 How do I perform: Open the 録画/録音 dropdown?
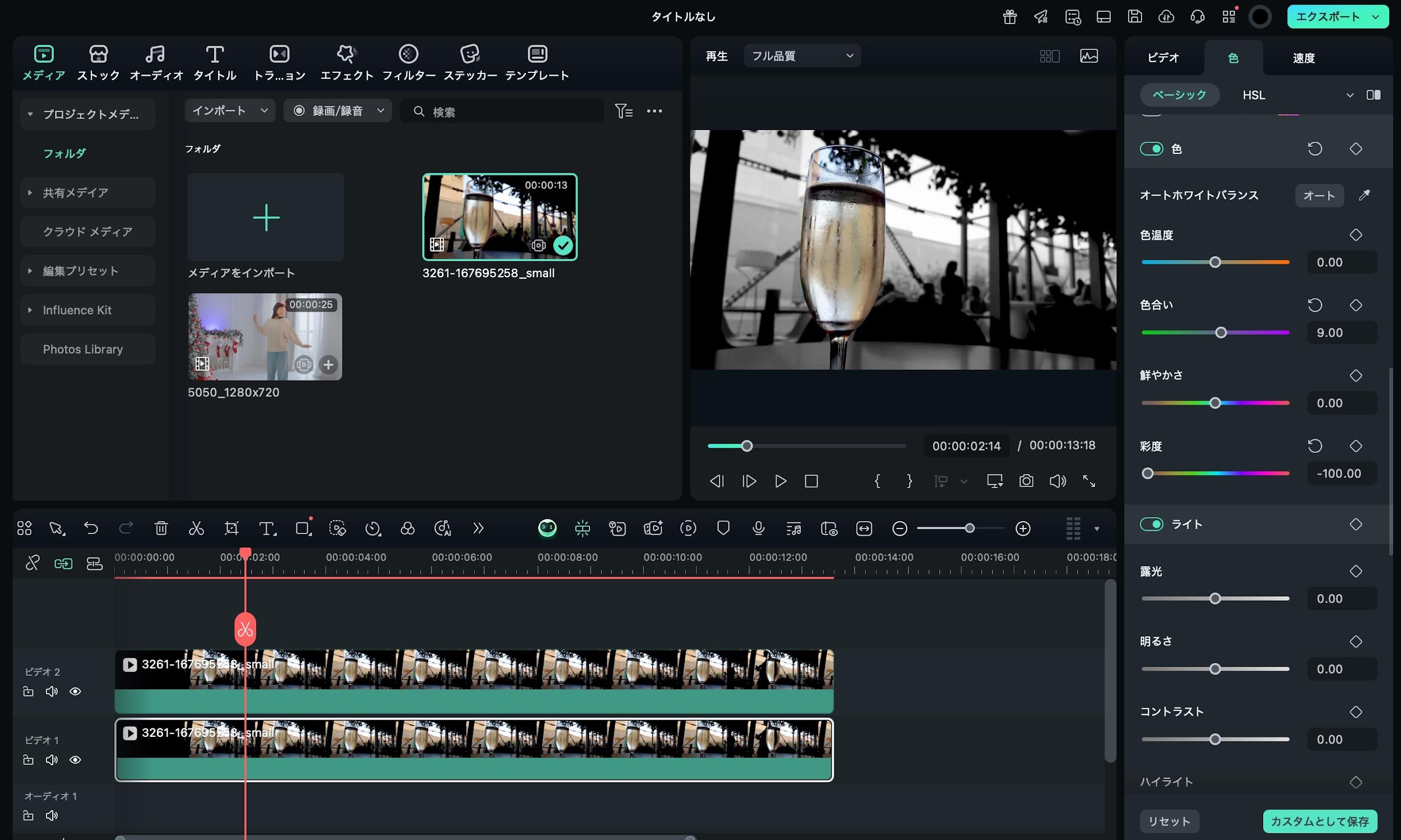(337, 110)
